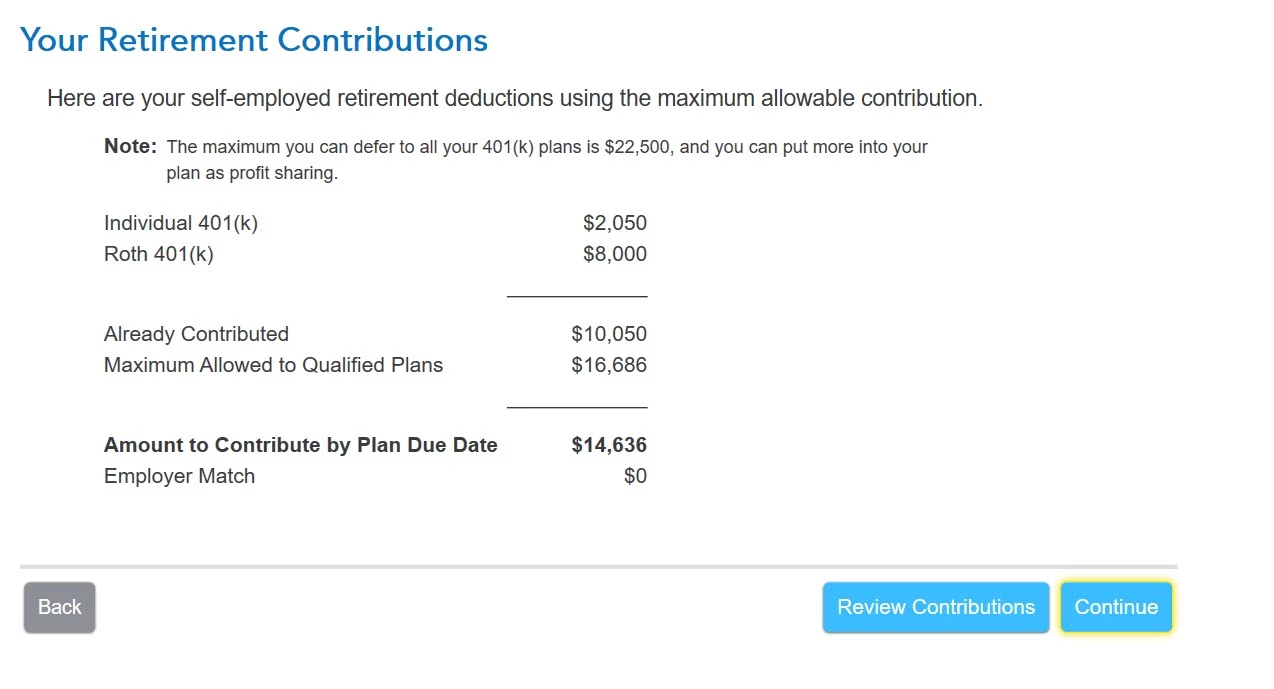Image resolution: width=1274 pixels, height=689 pixels.
Task: Open Review Contributions
Action: (935, 607)
